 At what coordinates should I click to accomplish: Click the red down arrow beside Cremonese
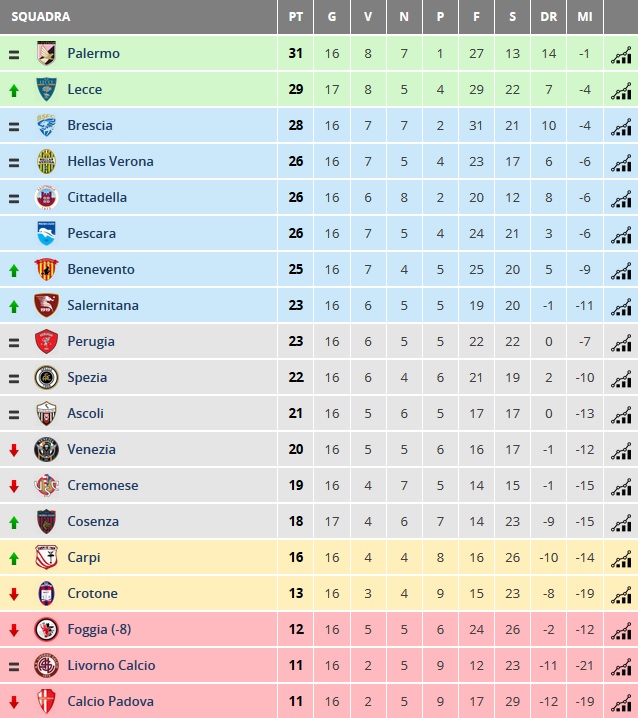pos(14,486)
